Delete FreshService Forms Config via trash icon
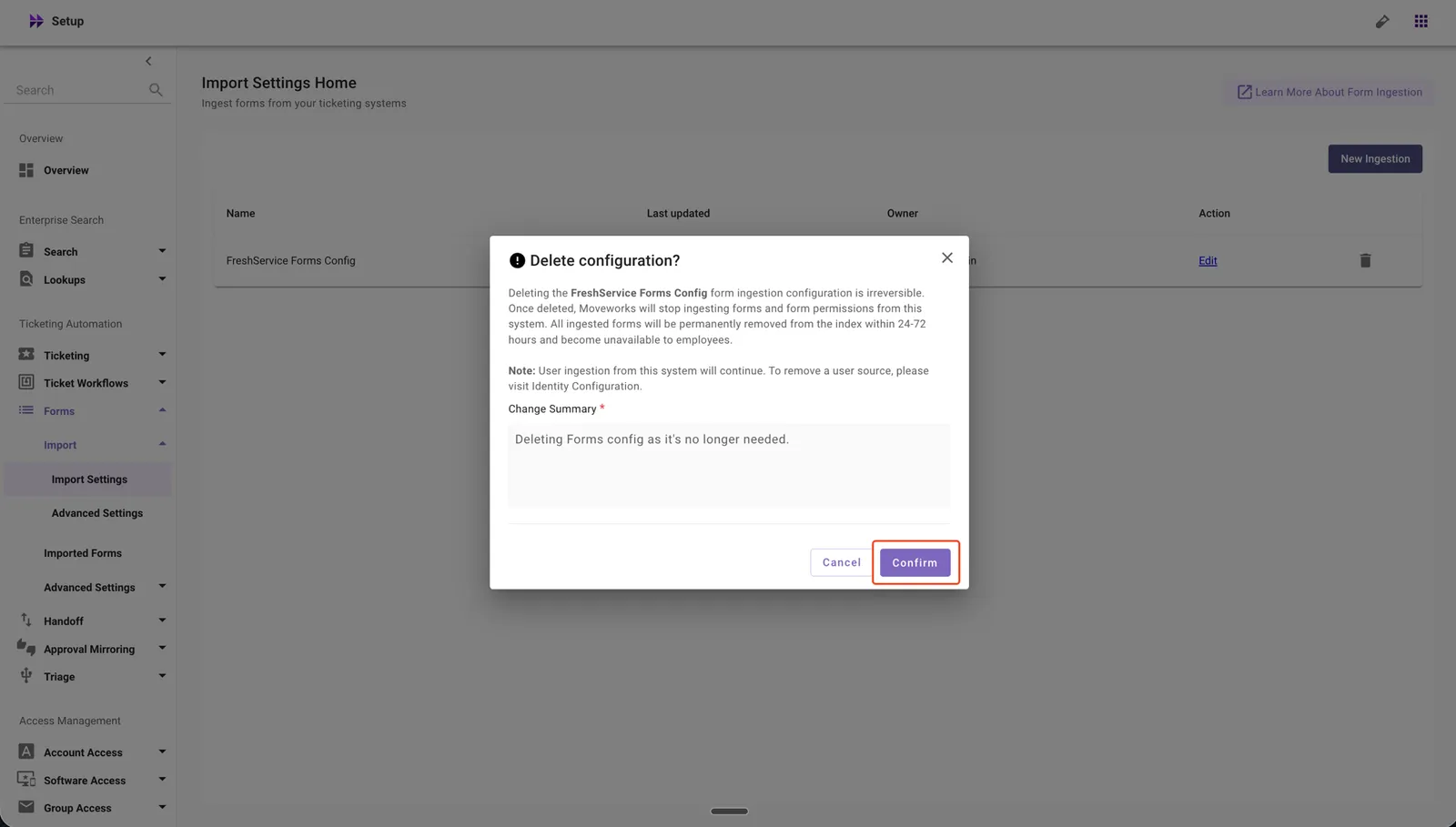The width and height of the screenshot is (1456, 827). (x=1365, y=260)
